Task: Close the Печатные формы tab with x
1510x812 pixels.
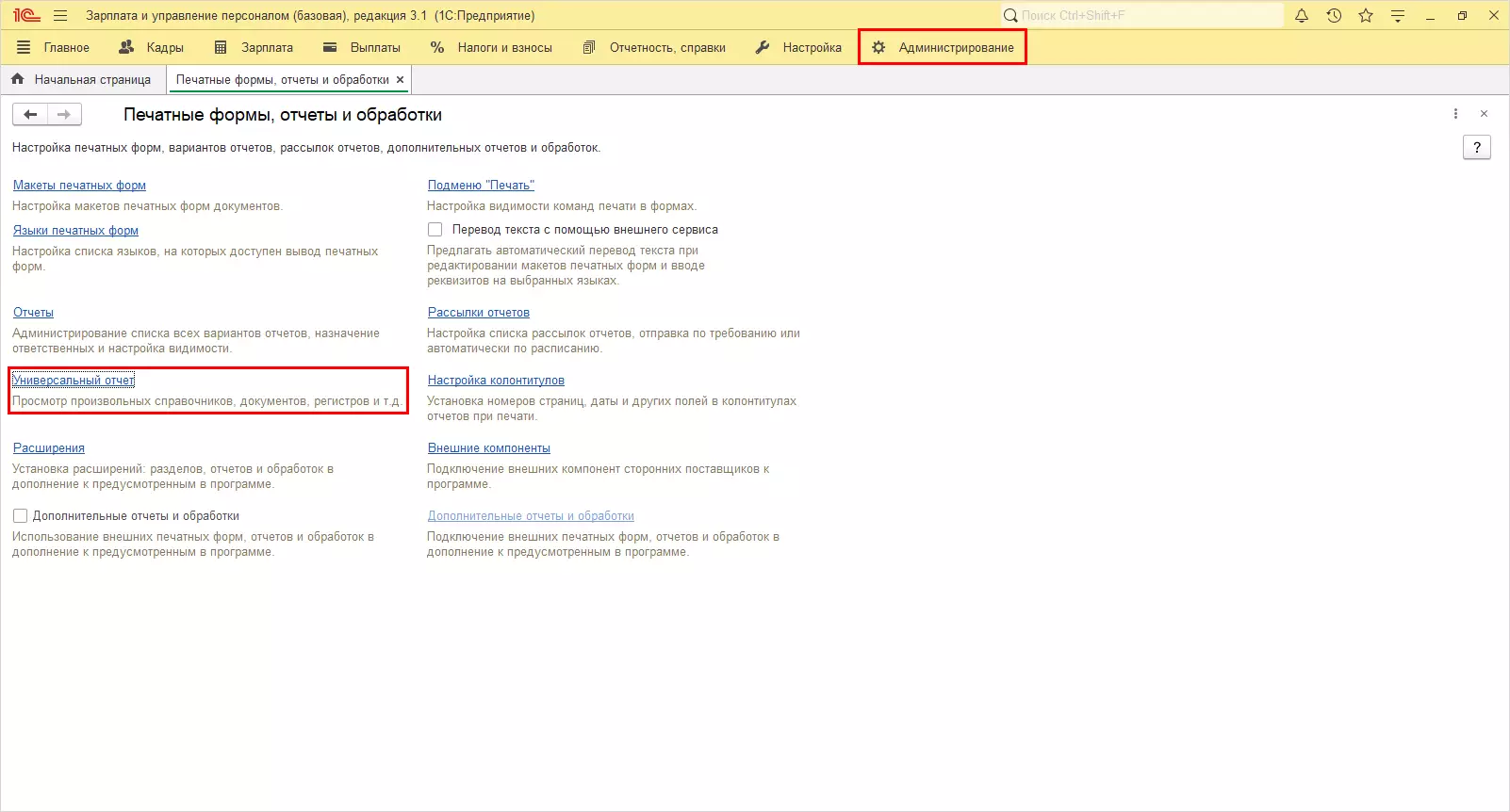Action: click(x=401, y=80)
